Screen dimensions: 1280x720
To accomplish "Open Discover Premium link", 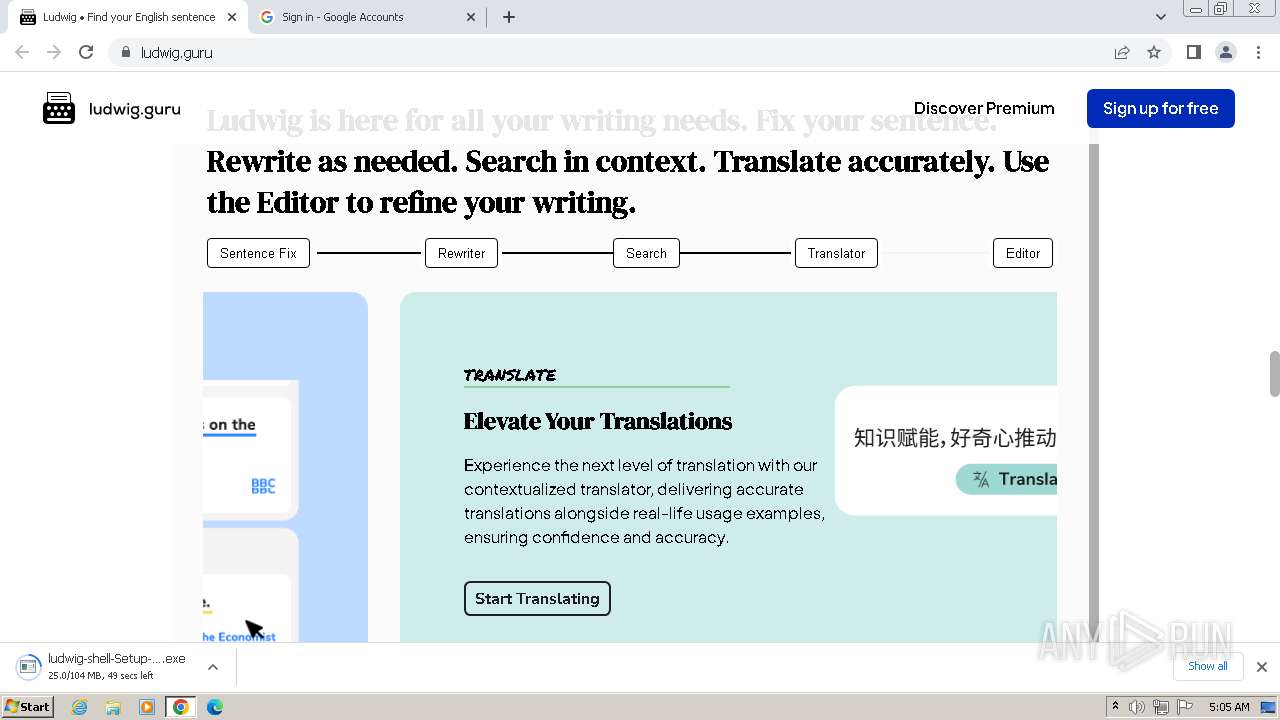I will 984,108.
